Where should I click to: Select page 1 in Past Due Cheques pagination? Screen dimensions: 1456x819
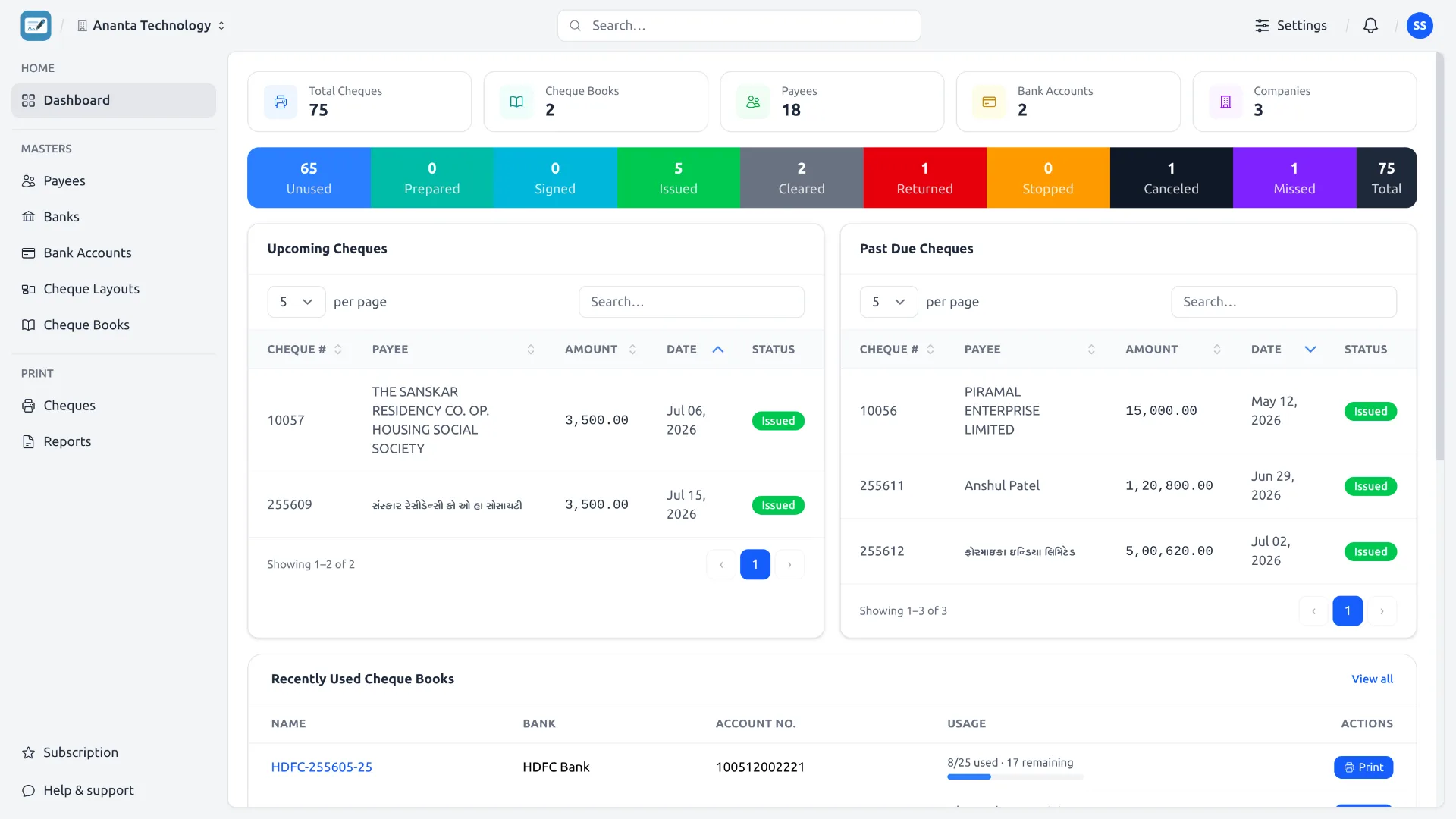point(1348,611)
